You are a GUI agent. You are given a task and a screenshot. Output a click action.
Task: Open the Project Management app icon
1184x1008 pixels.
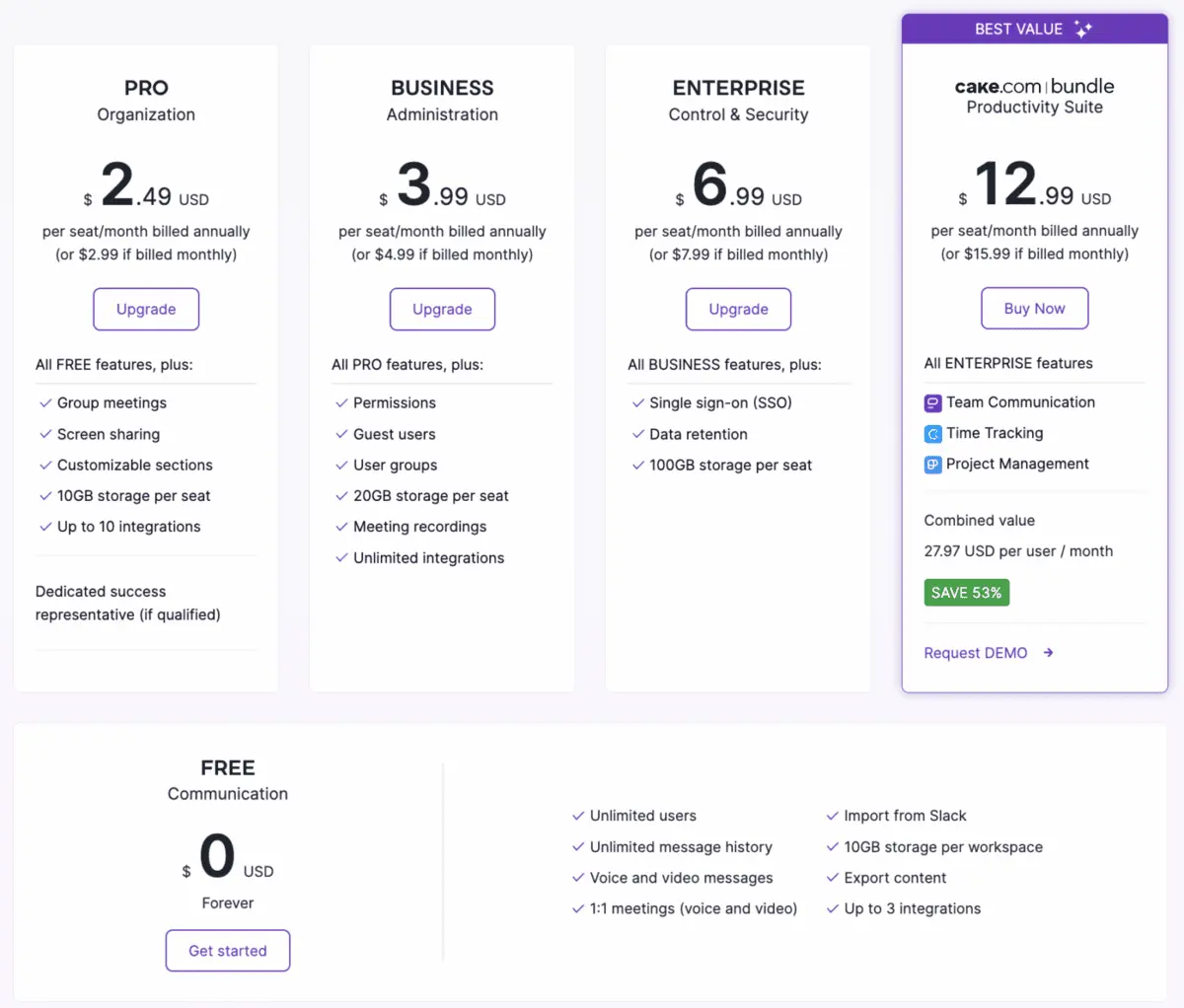[x=932, y=464]
